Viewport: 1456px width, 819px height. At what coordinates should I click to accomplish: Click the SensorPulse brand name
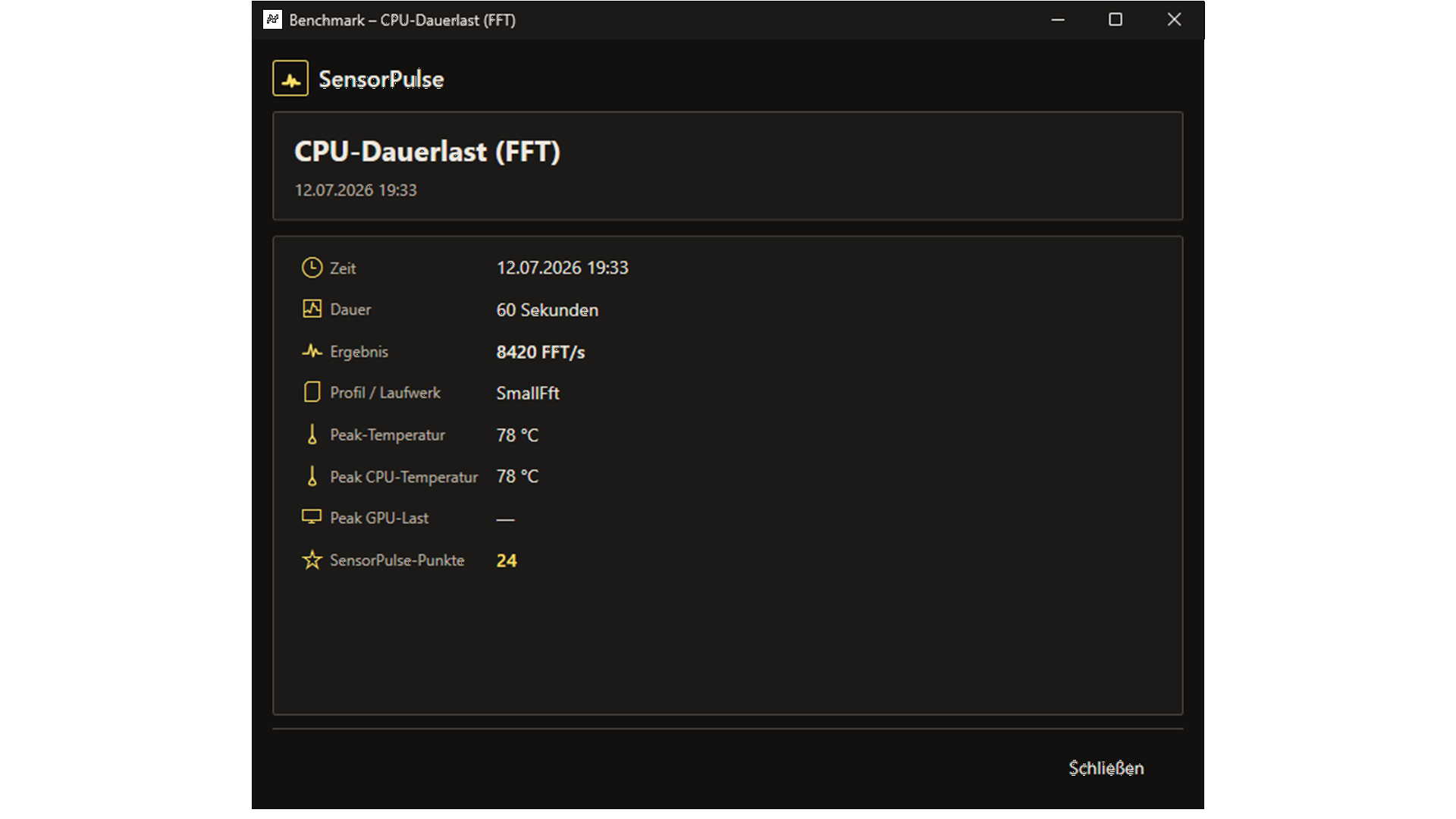click(381, 79)
